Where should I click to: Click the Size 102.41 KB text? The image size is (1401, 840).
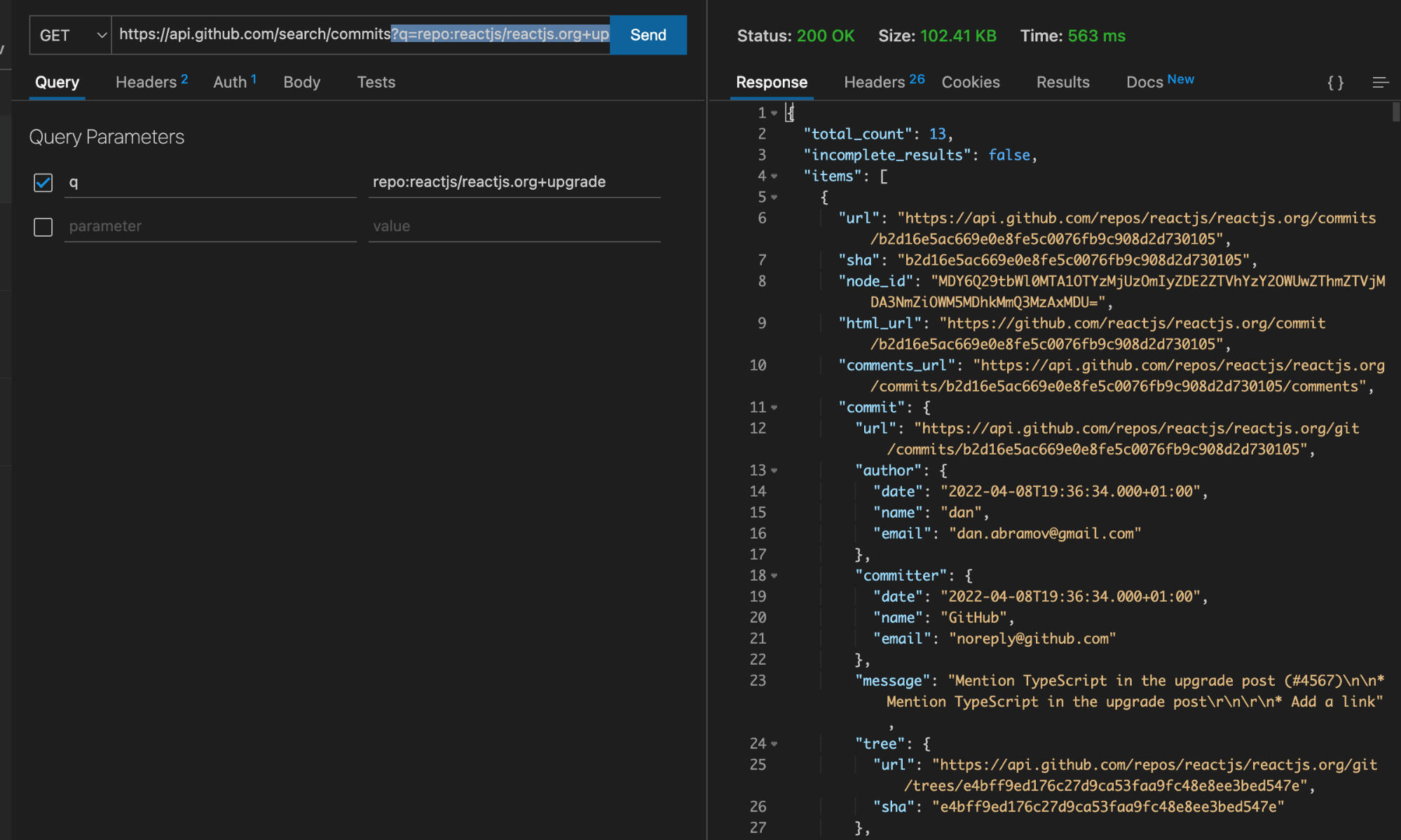(x=937, y=36)
